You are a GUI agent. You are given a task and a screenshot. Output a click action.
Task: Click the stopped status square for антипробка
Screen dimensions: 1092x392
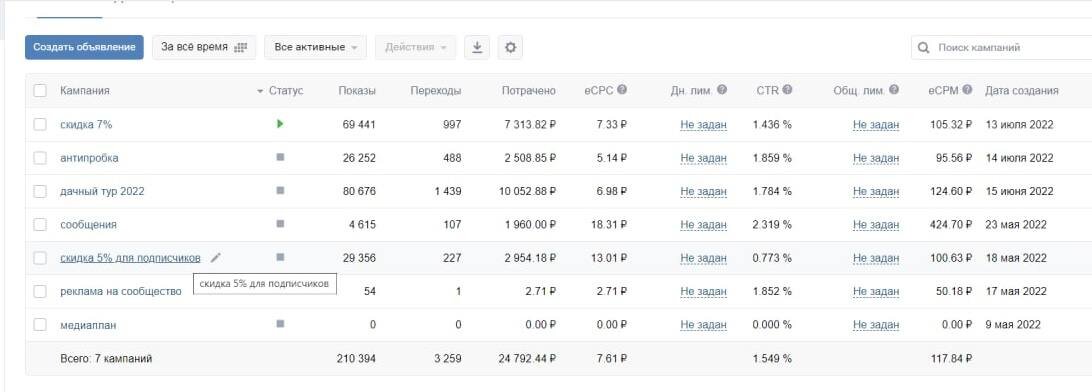coord(280,157)
